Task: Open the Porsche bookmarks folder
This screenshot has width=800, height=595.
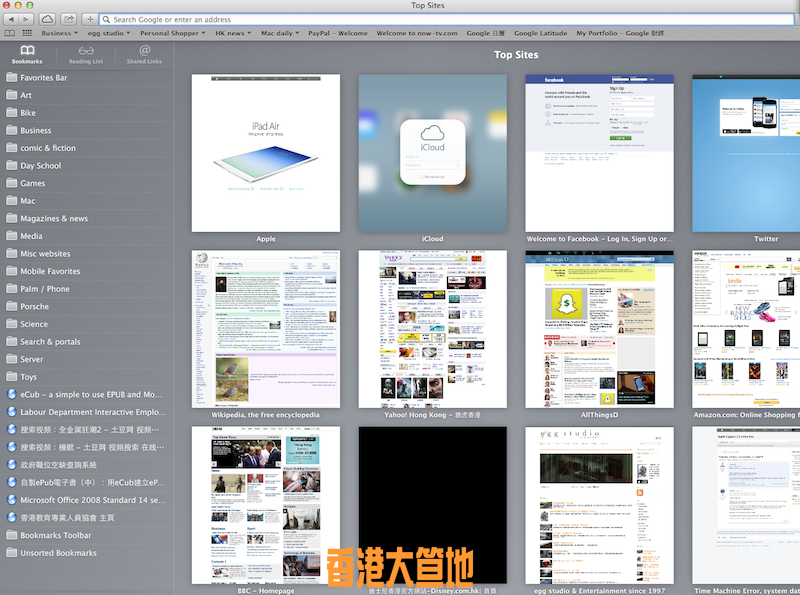Action: pyautogui.click(x=87, y=306)
